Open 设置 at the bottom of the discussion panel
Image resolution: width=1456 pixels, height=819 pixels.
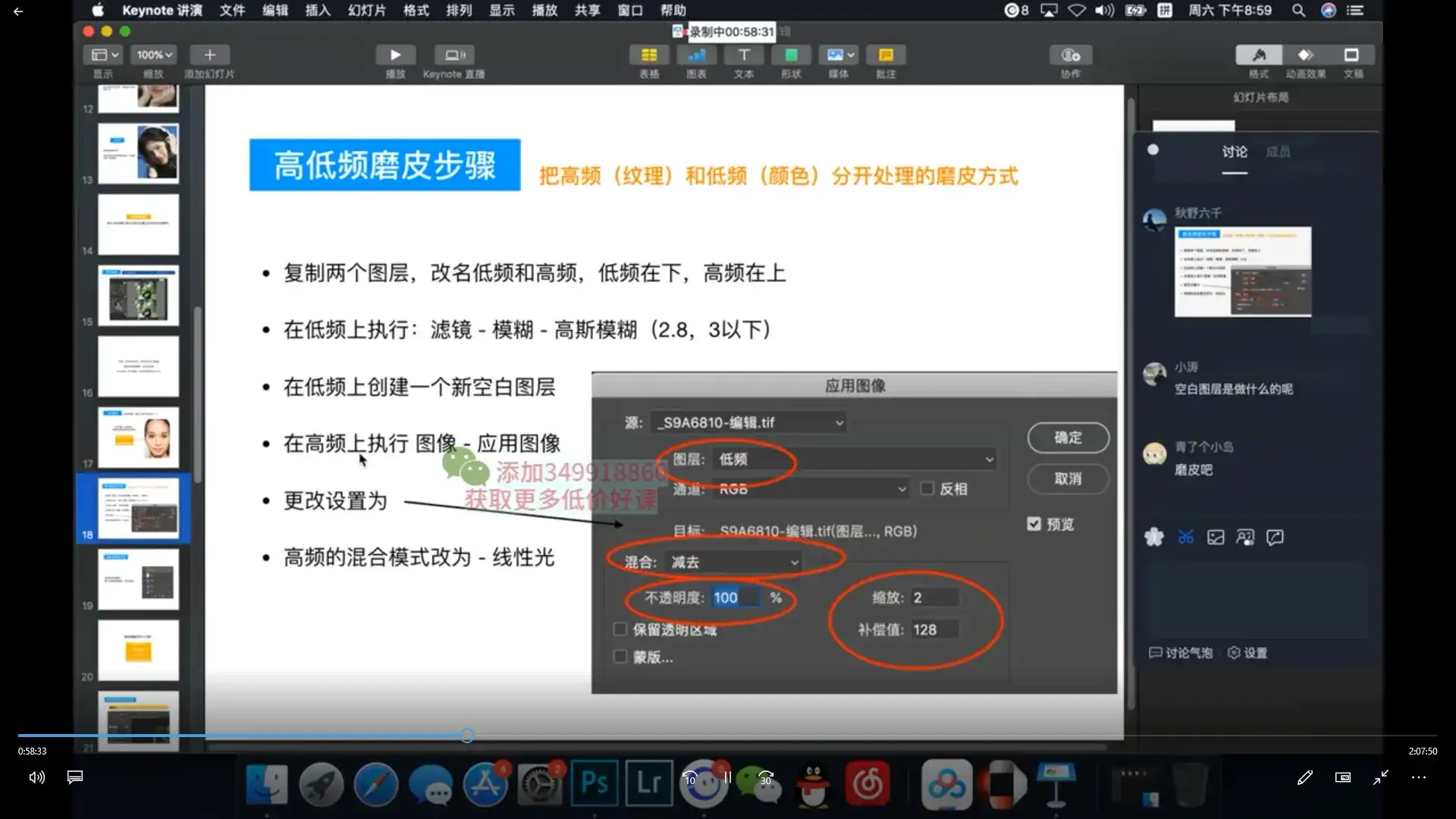(x=1248, y=652)
